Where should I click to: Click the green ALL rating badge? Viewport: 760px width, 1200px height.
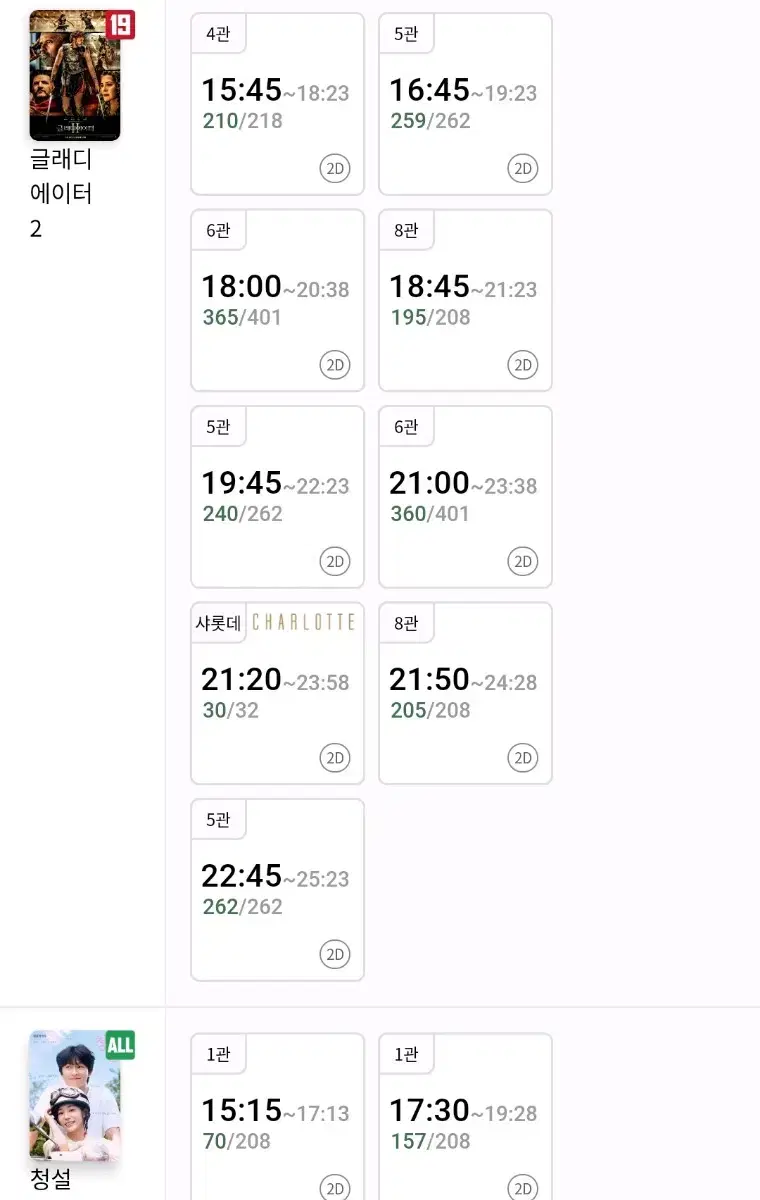(x=120, y=1045)
